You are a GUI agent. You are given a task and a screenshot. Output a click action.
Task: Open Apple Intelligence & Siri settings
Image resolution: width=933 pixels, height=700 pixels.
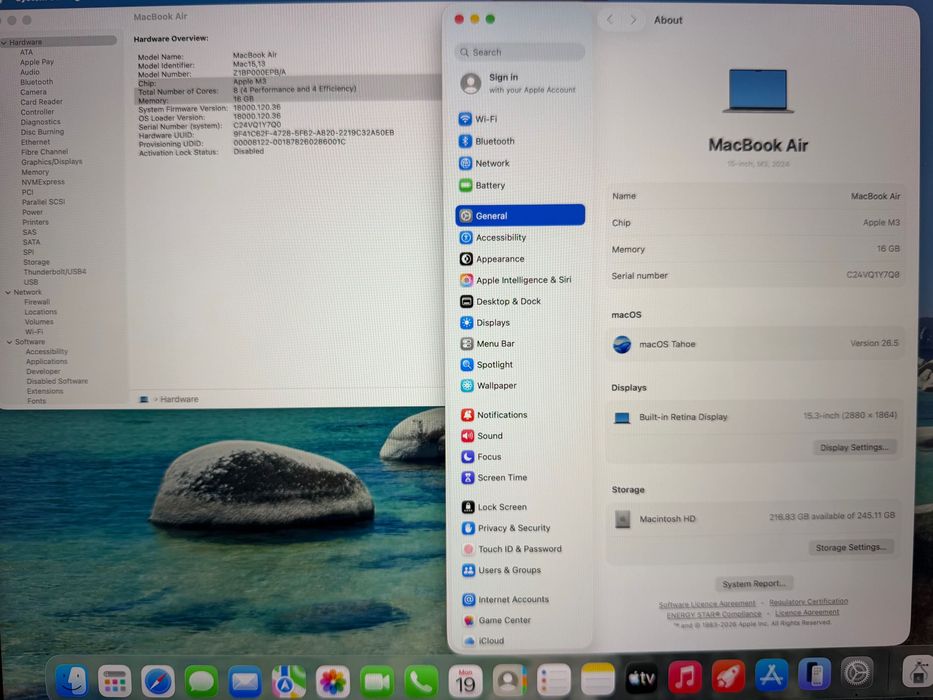click(521, 280)
